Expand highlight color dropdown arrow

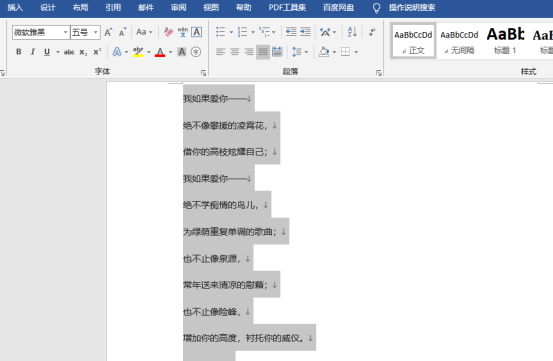[x=148, y=52]
